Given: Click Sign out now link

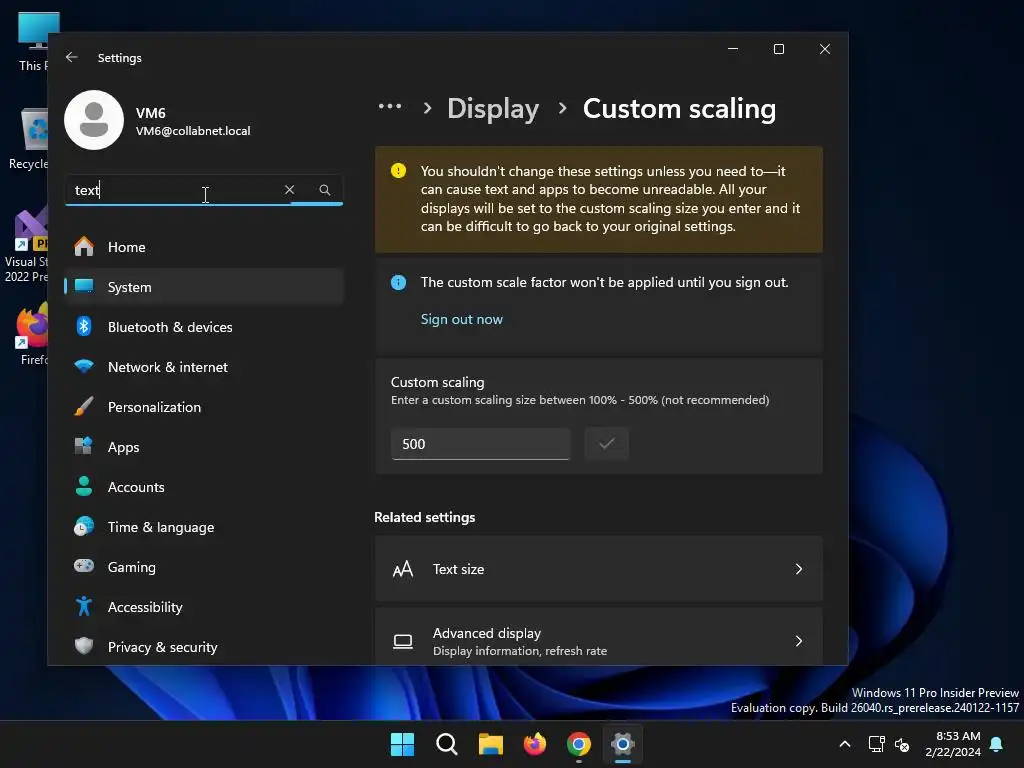Looking at the screenshot, I should click(x=462, y=319).
